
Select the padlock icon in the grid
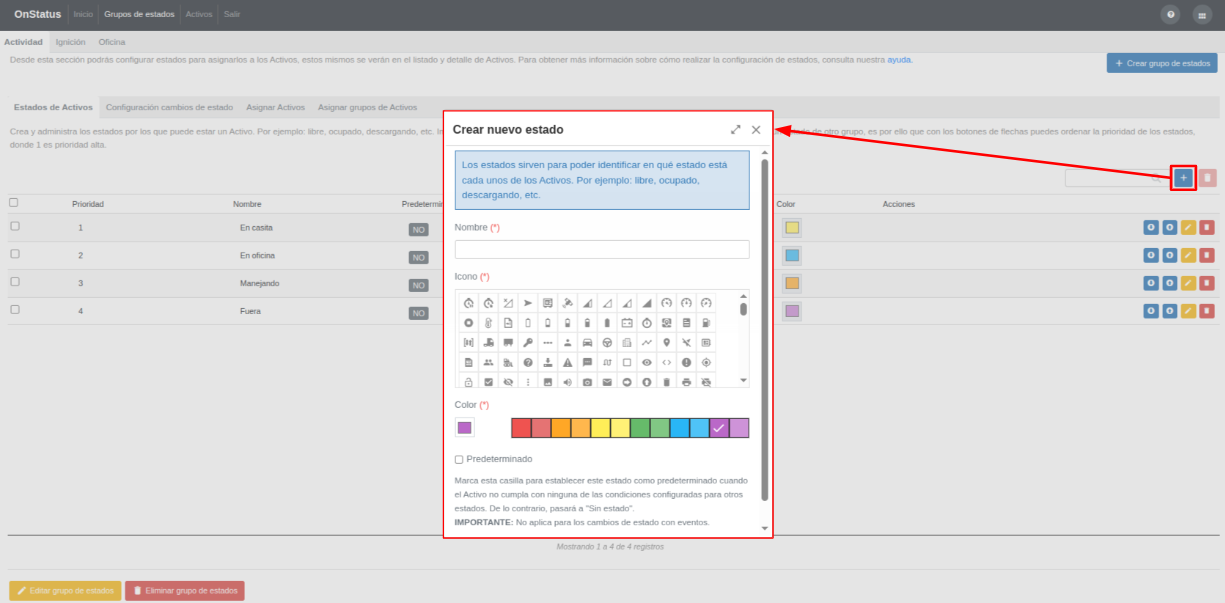[x=468, y=382]
